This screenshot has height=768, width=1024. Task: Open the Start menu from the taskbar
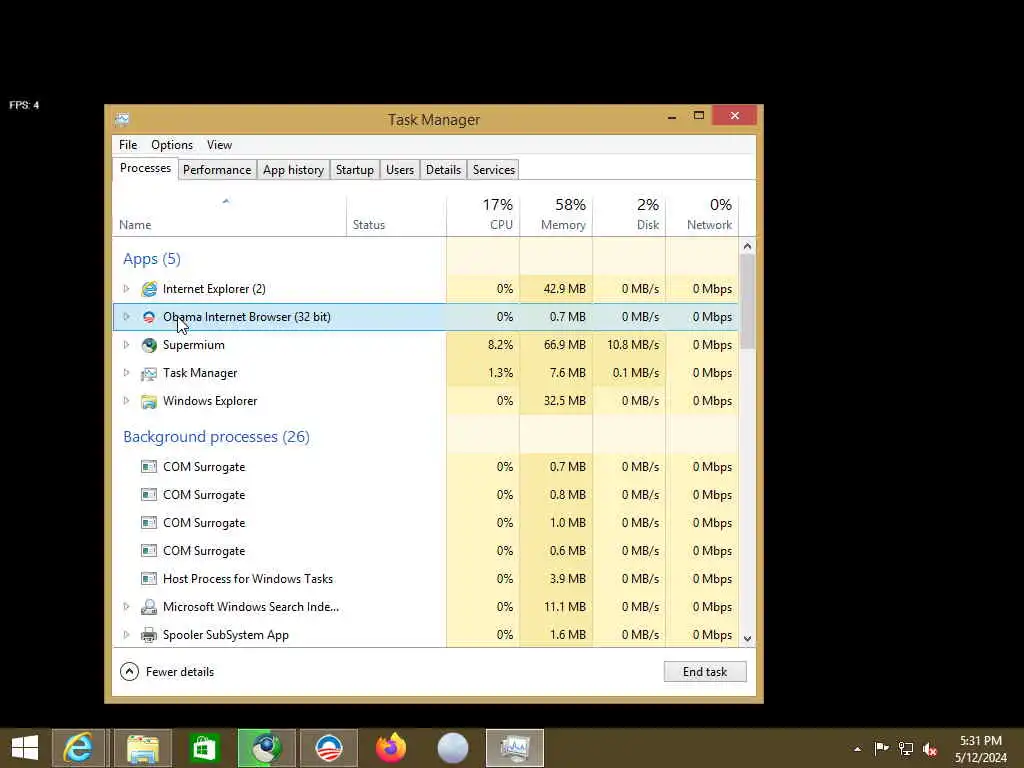tap(25, 748)
